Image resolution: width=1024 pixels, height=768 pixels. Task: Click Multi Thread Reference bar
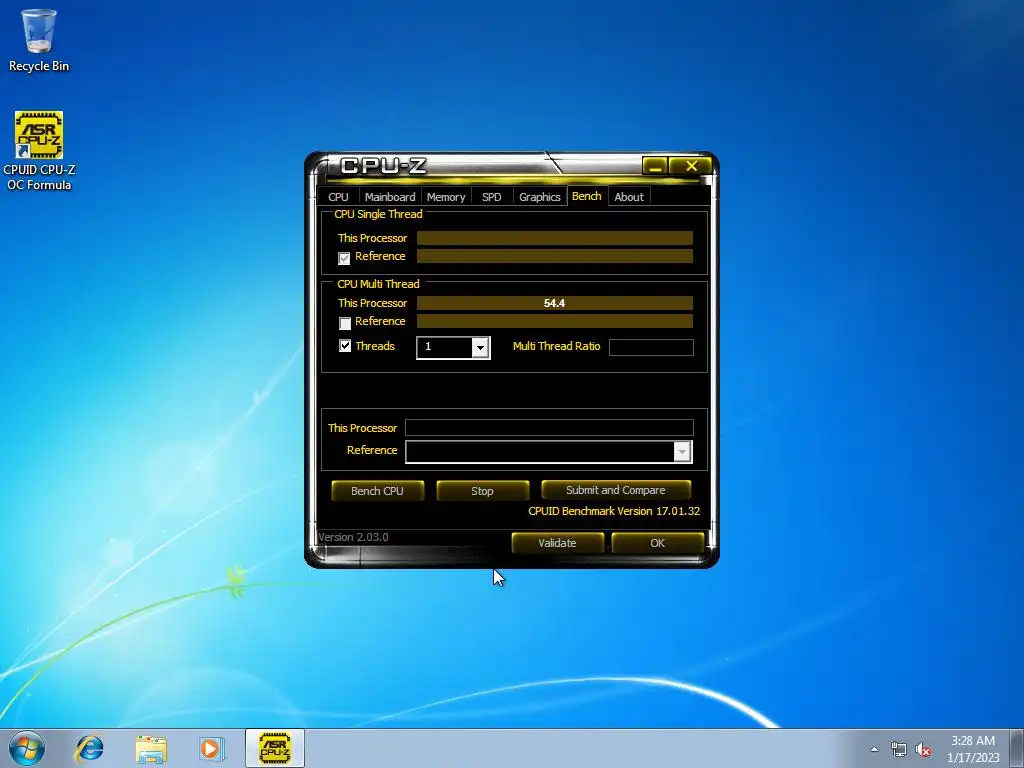point(554,321)
